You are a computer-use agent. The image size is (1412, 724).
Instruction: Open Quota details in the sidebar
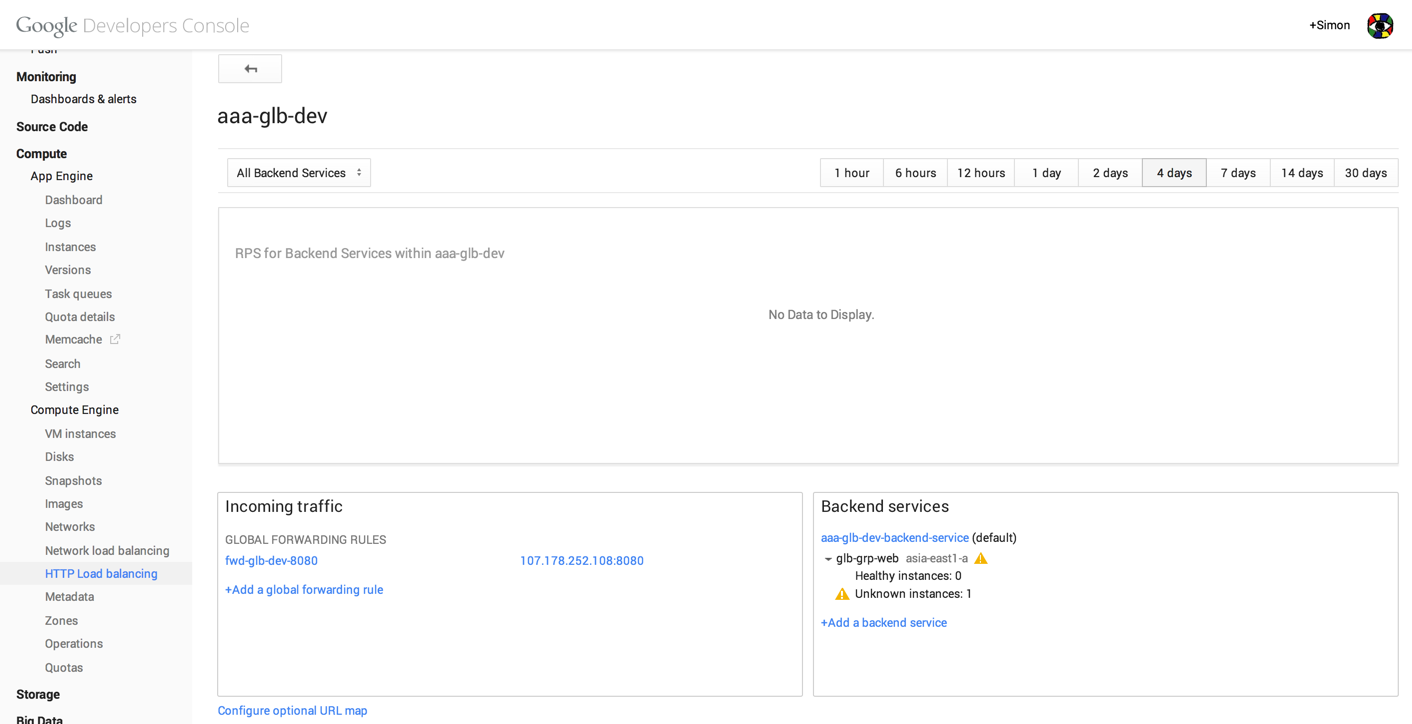point(80,317)
